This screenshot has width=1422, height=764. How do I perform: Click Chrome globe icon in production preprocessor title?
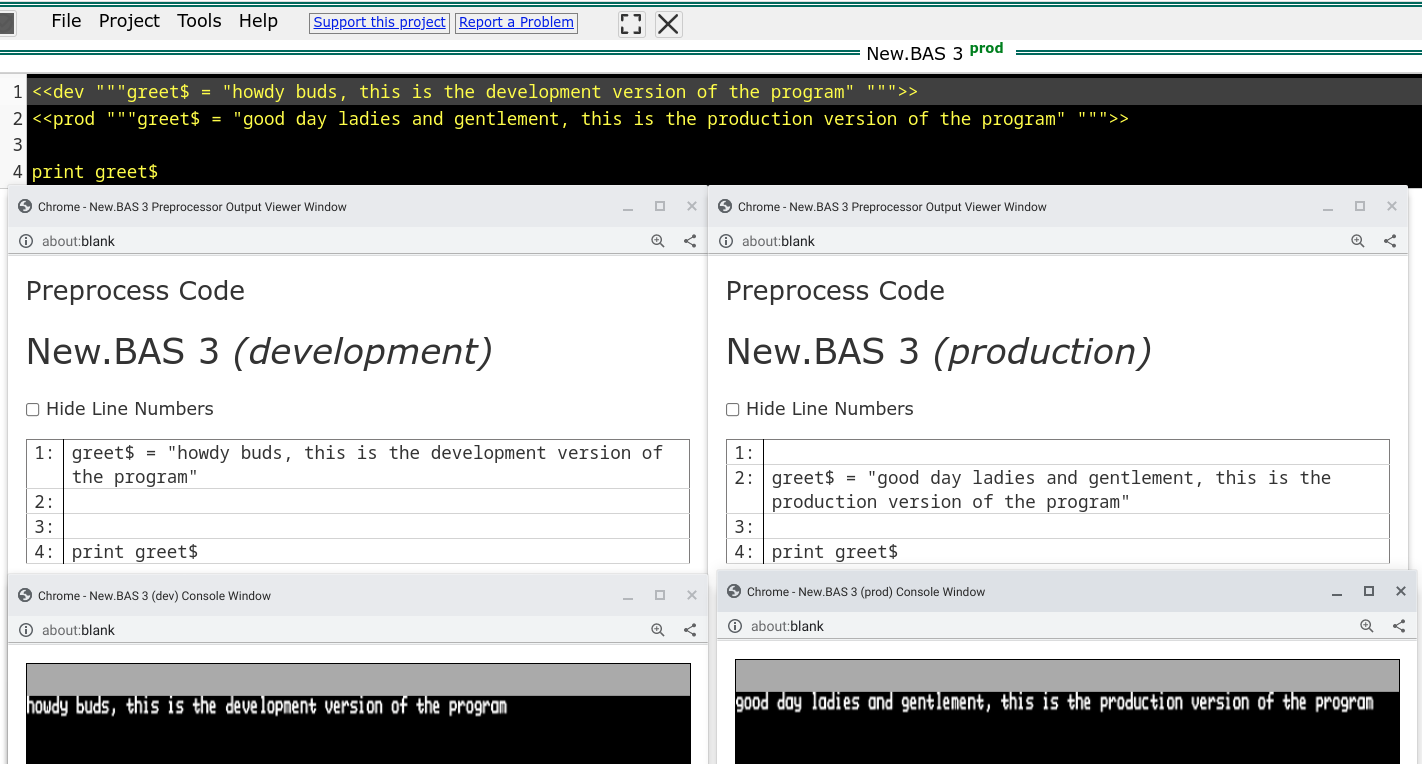(x=725, y=207)
